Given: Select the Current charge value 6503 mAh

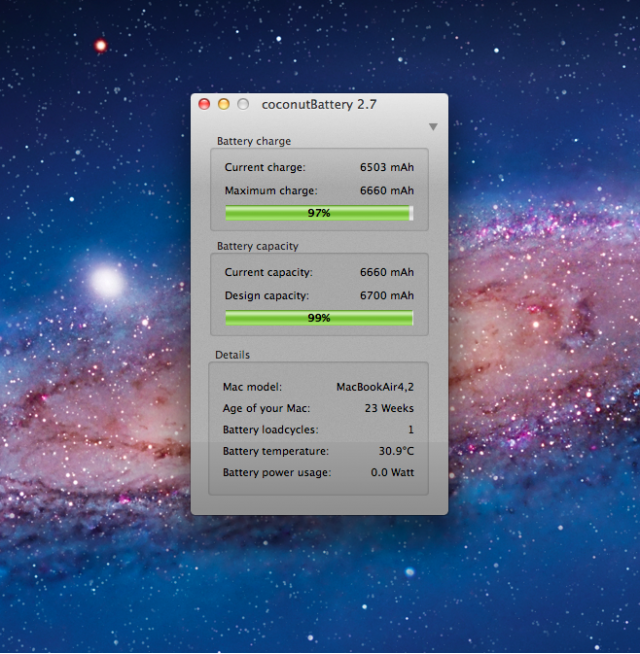Looking at the screenshot, I should [387, 167].
